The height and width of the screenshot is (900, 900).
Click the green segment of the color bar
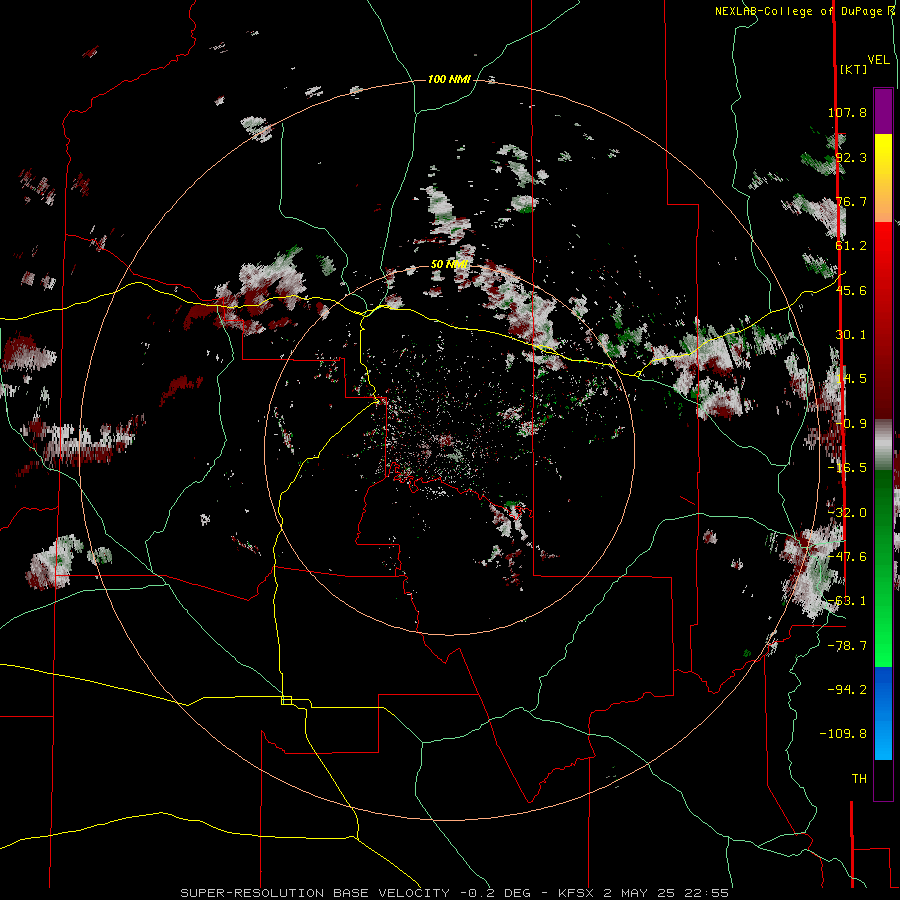point(883,568)
